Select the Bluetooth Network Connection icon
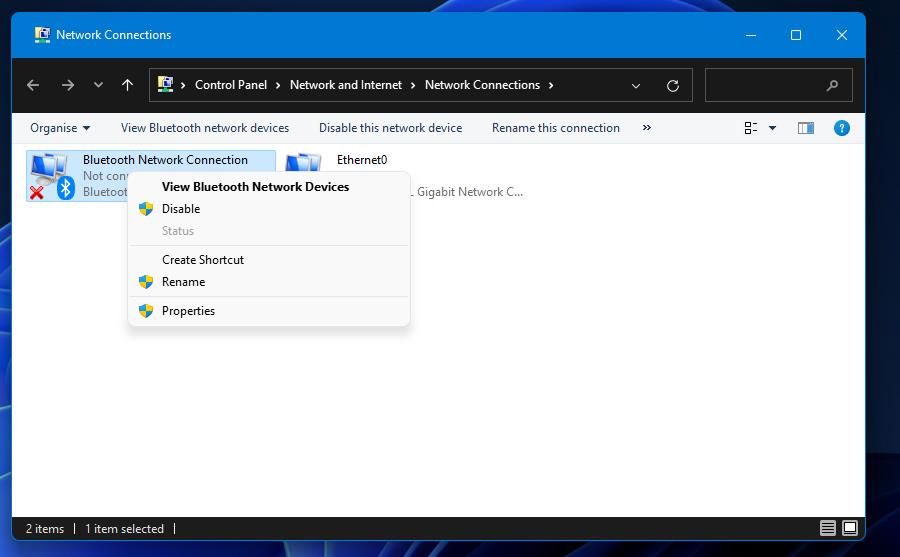Image resolution: width=900 pixels, height=557 pixels. coord(52,176)
